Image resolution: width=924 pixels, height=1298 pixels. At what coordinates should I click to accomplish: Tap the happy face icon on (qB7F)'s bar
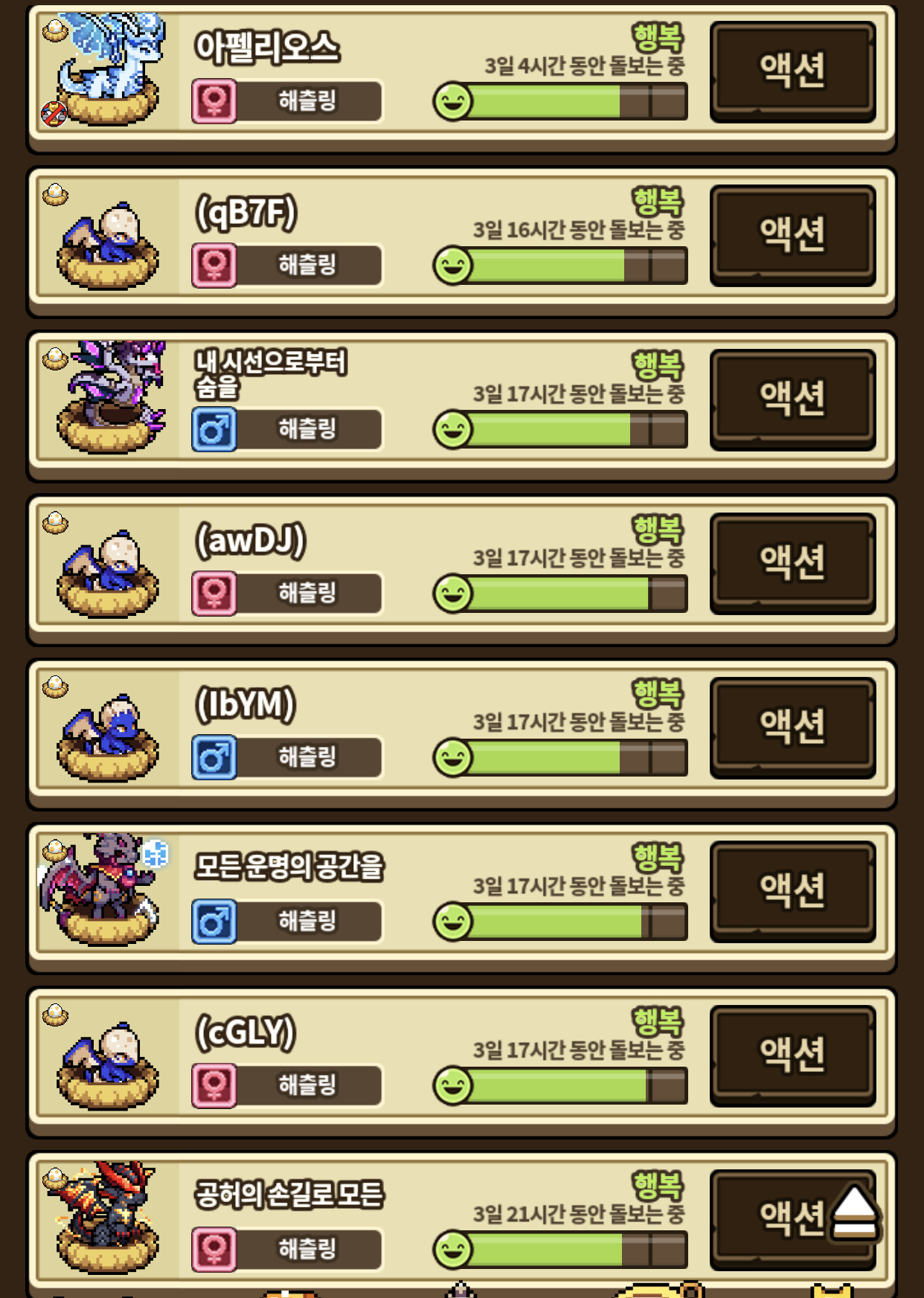tap(453, 266)
